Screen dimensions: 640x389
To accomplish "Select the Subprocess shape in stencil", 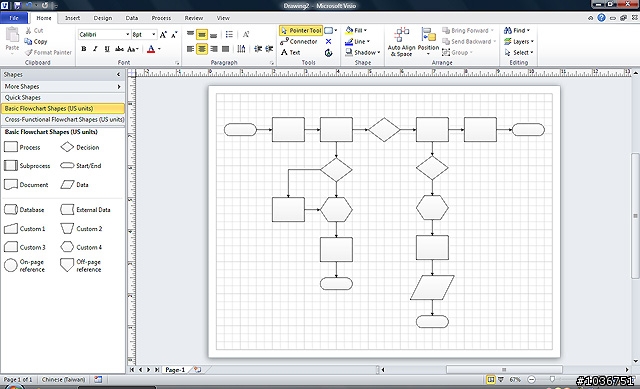I will 27,166.
